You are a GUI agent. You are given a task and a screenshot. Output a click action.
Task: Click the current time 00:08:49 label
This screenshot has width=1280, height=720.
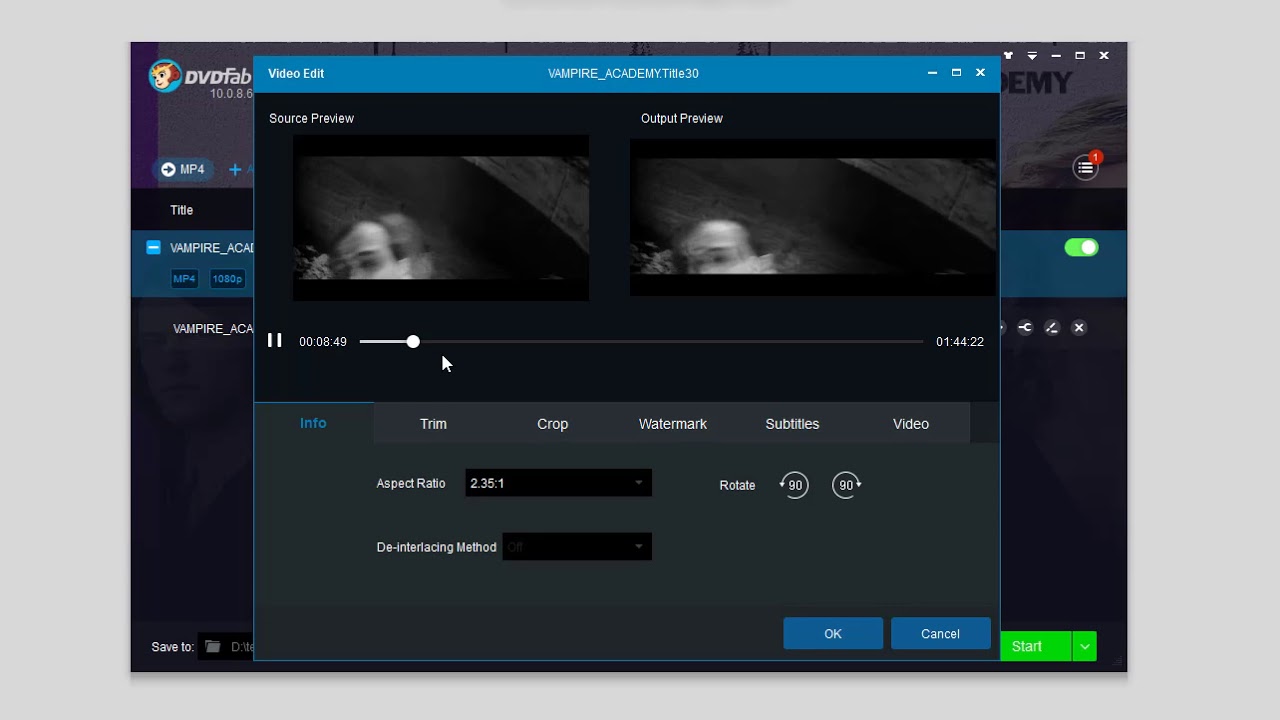click(x=323, y=342)
